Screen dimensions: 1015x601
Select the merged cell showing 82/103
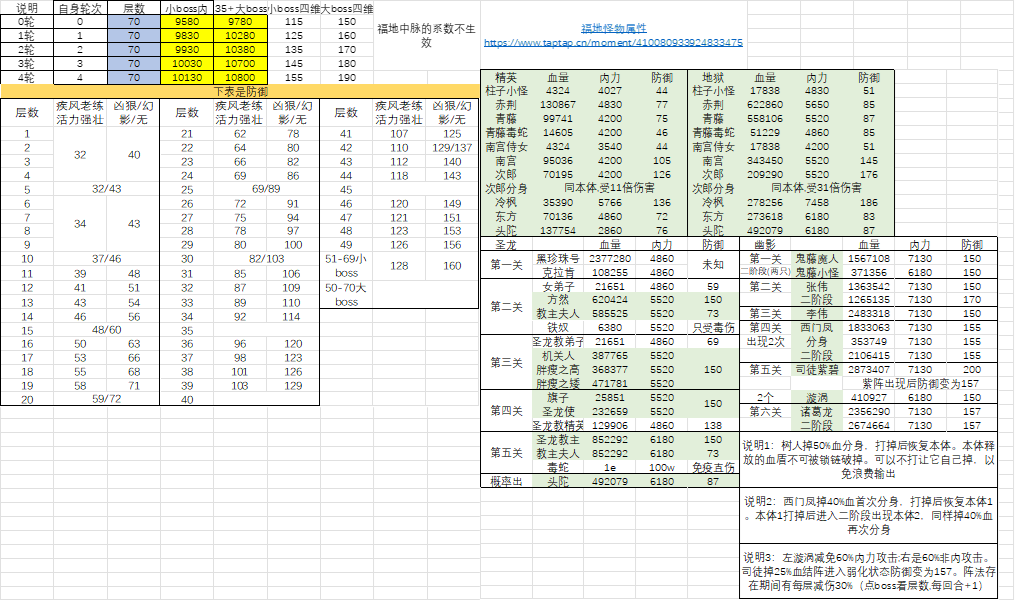click(266, 258)
